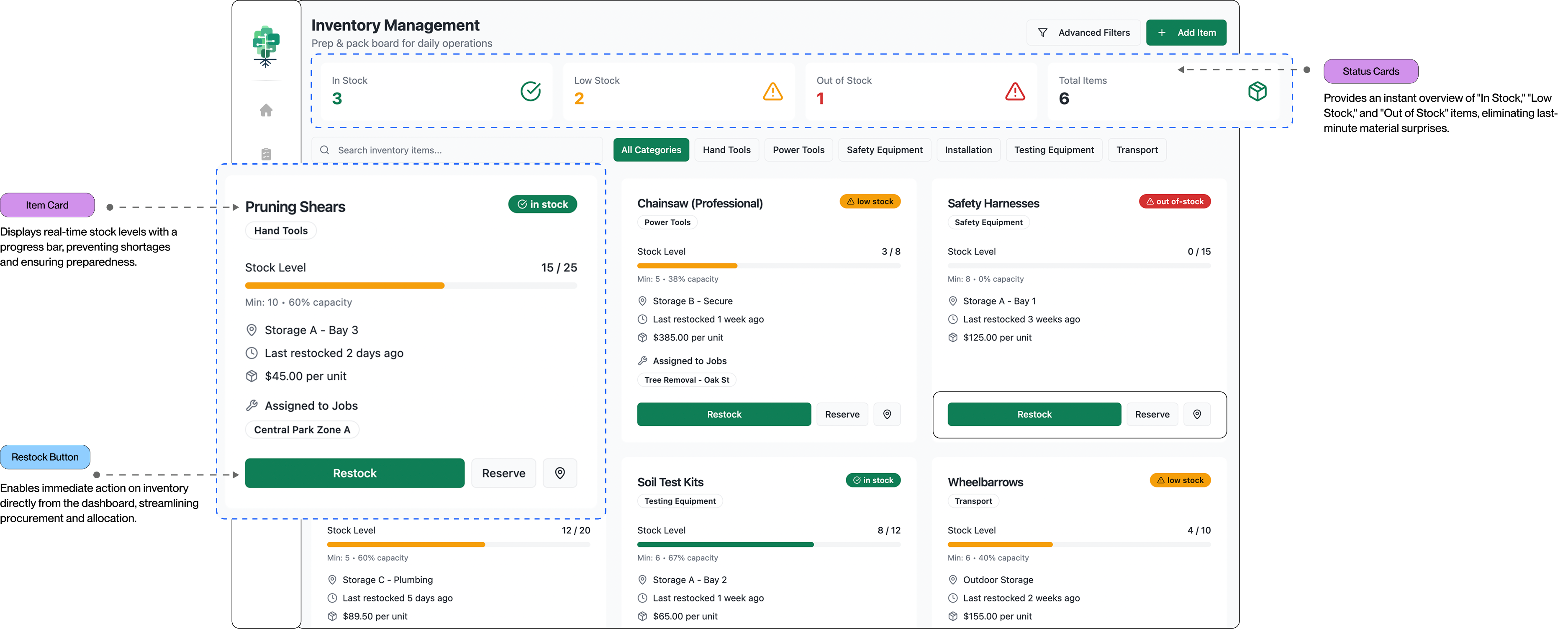The width and height of the screenshot is (1568, 629).
Task: Select the All Categories filter tab
Action: pyautogui.click(x=651, y=150)
